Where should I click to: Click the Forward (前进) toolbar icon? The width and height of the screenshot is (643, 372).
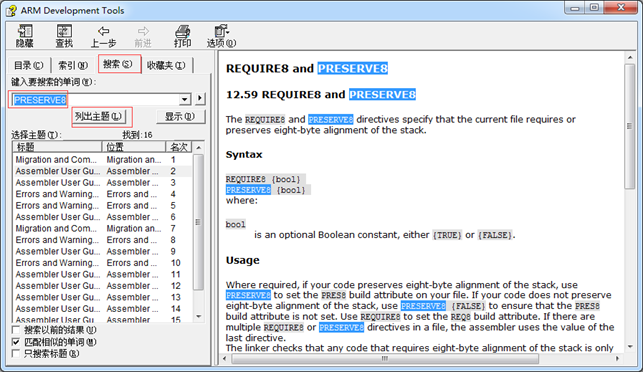tap(143, 36)
